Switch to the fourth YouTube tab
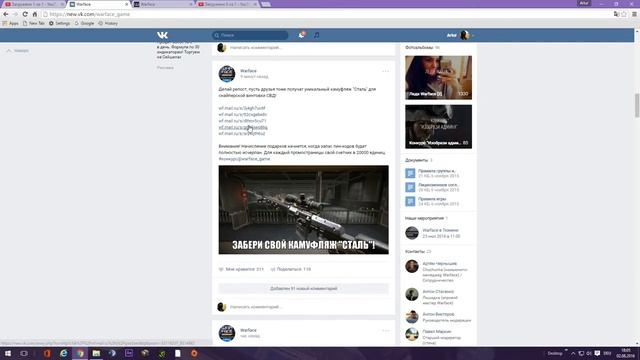Image resolution: width=640 pixels, height=360 pixels. click(228, 4)
